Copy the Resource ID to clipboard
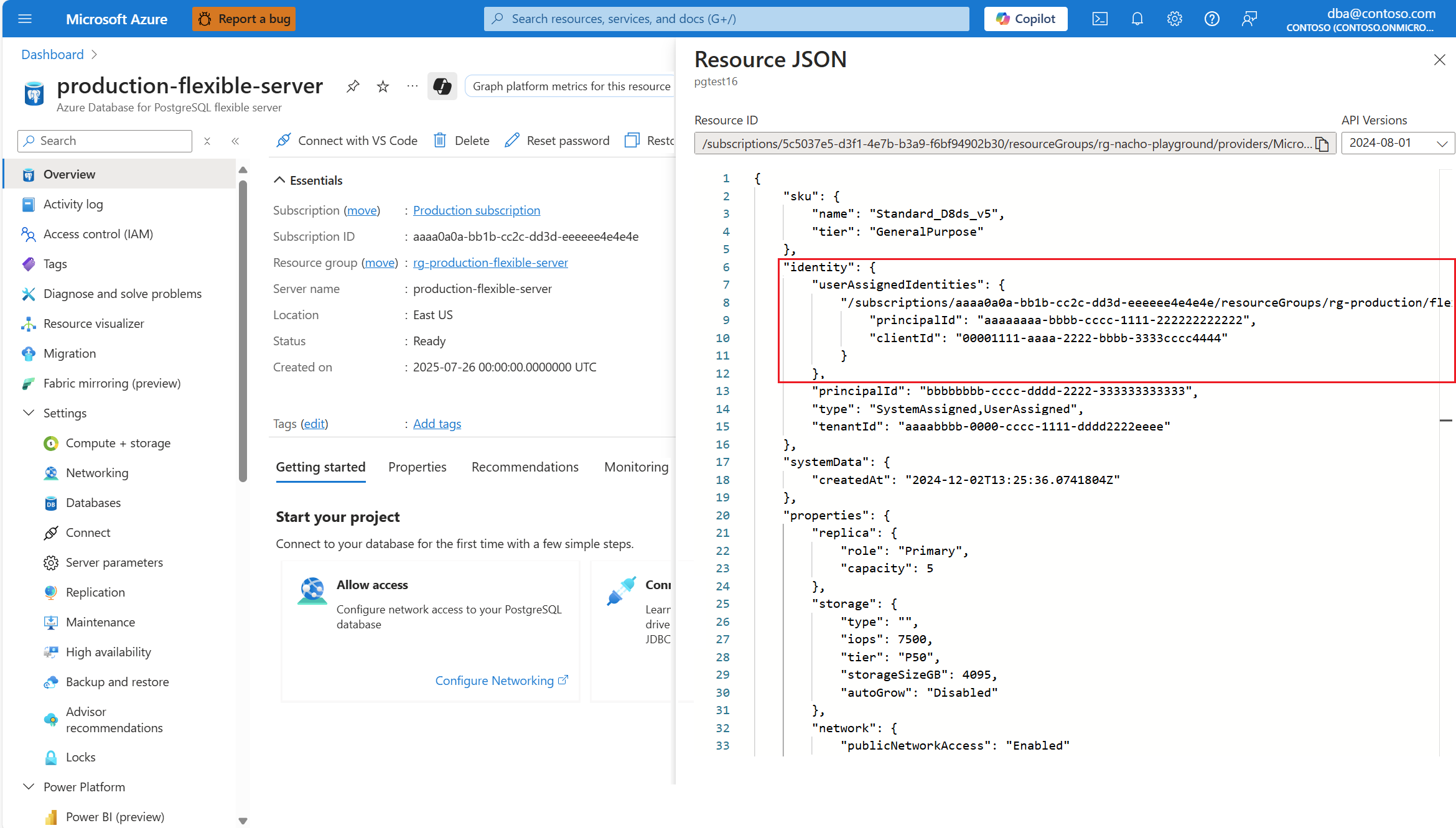The height and width of the screenshot is (828, 1456). 1322,144
